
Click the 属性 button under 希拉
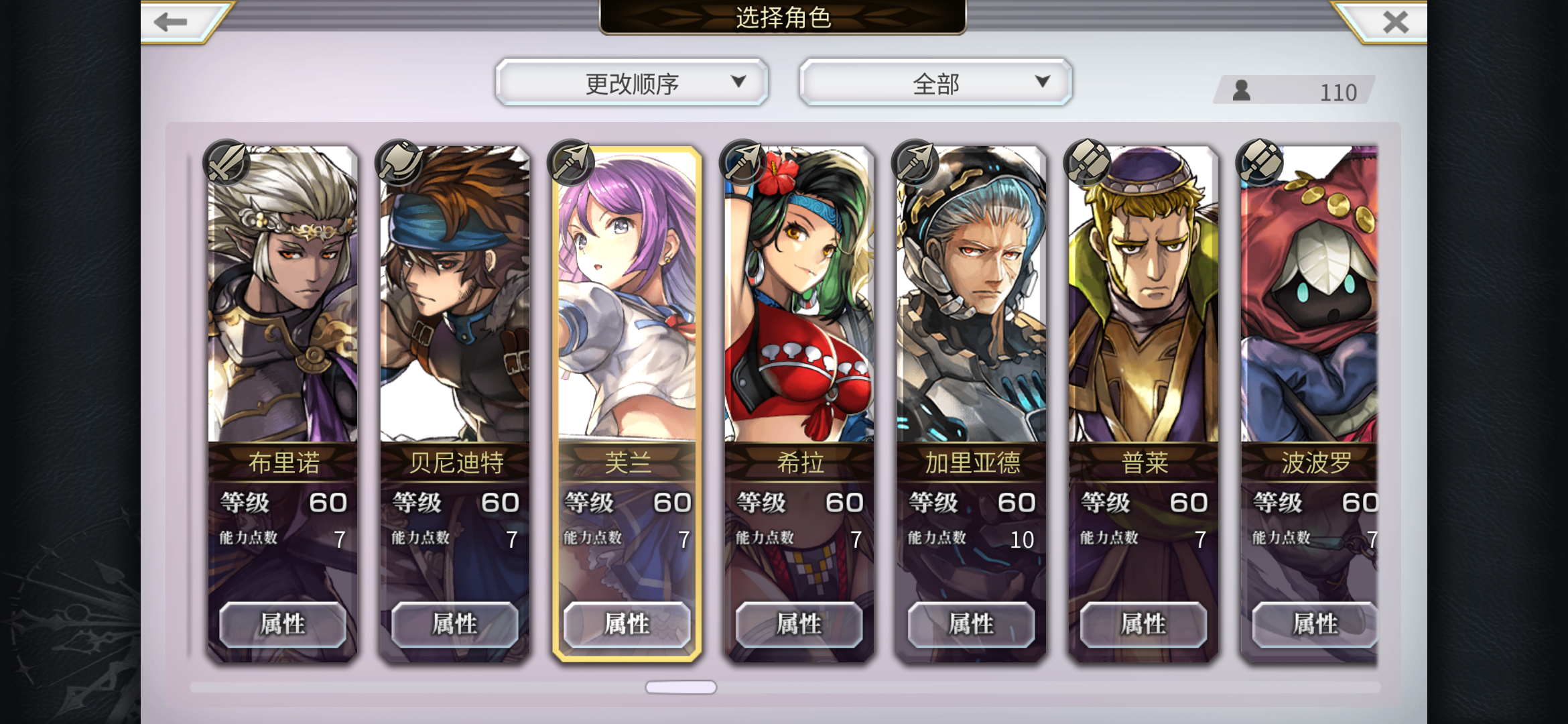[x=799, y=624]
